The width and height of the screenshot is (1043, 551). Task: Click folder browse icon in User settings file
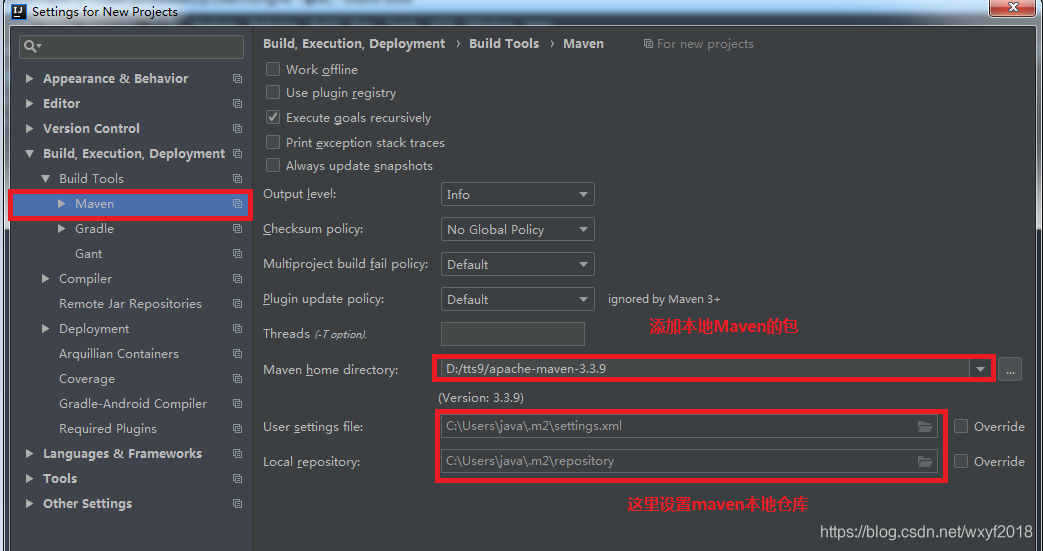925,427
